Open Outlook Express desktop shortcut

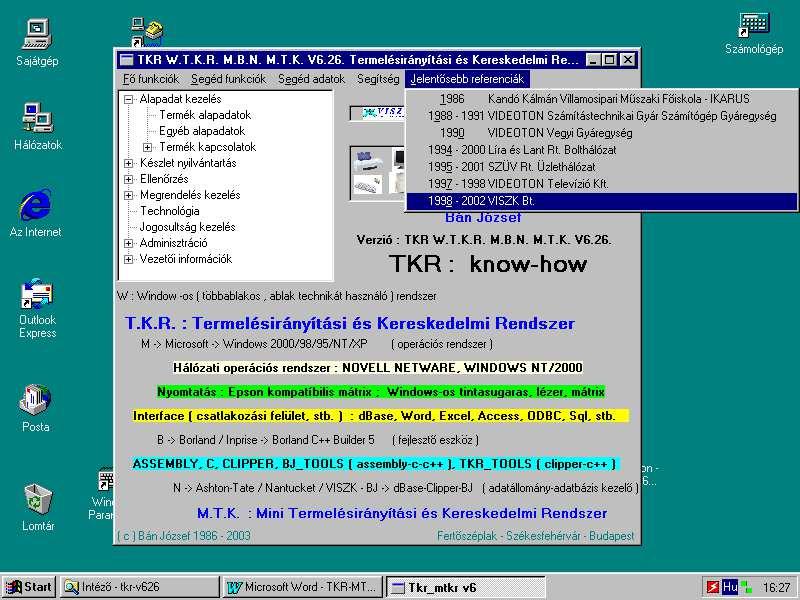coord(37,308)
